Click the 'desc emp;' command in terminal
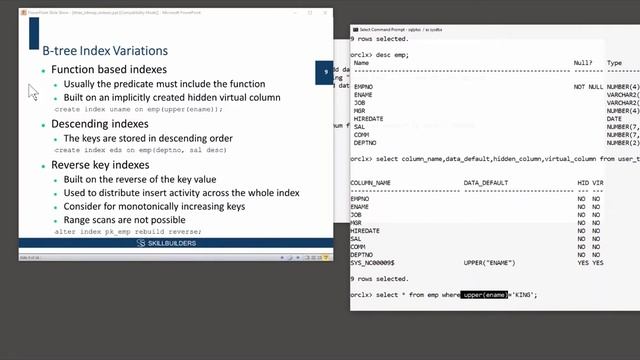The width and height of the screenshot is (640, 360). [x=392, y=55]
